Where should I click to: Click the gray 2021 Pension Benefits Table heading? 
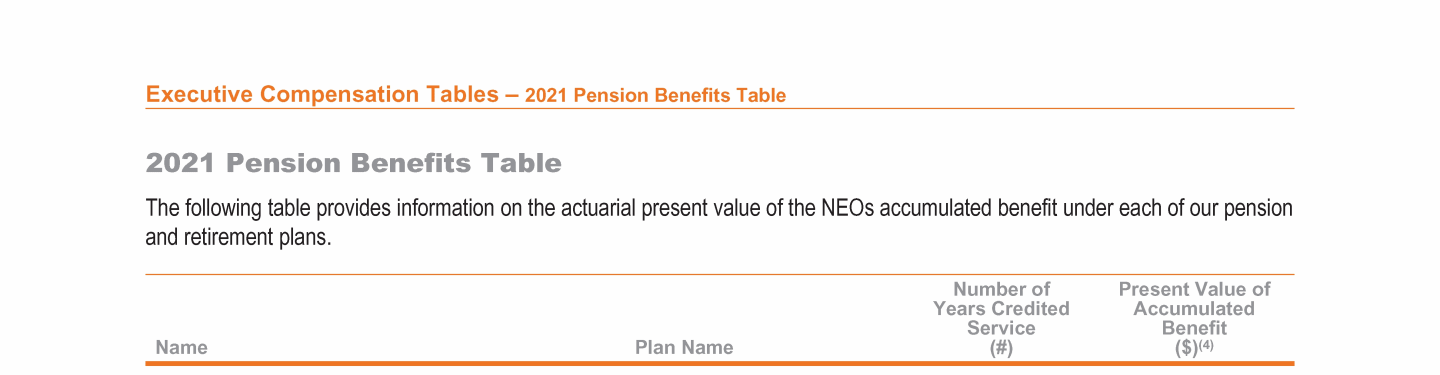pos(354,163)
